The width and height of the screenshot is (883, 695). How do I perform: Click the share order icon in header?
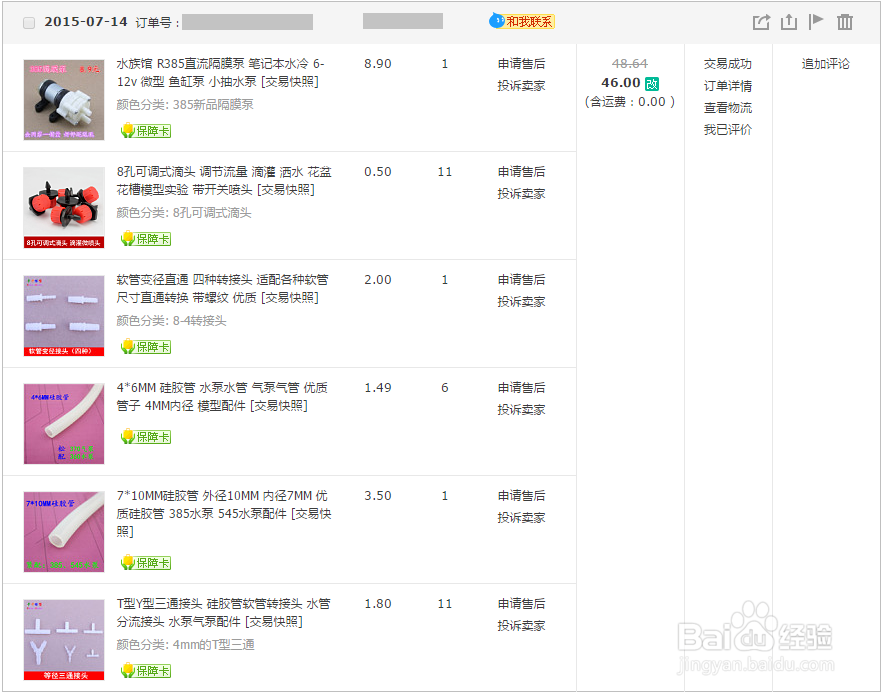761,22
